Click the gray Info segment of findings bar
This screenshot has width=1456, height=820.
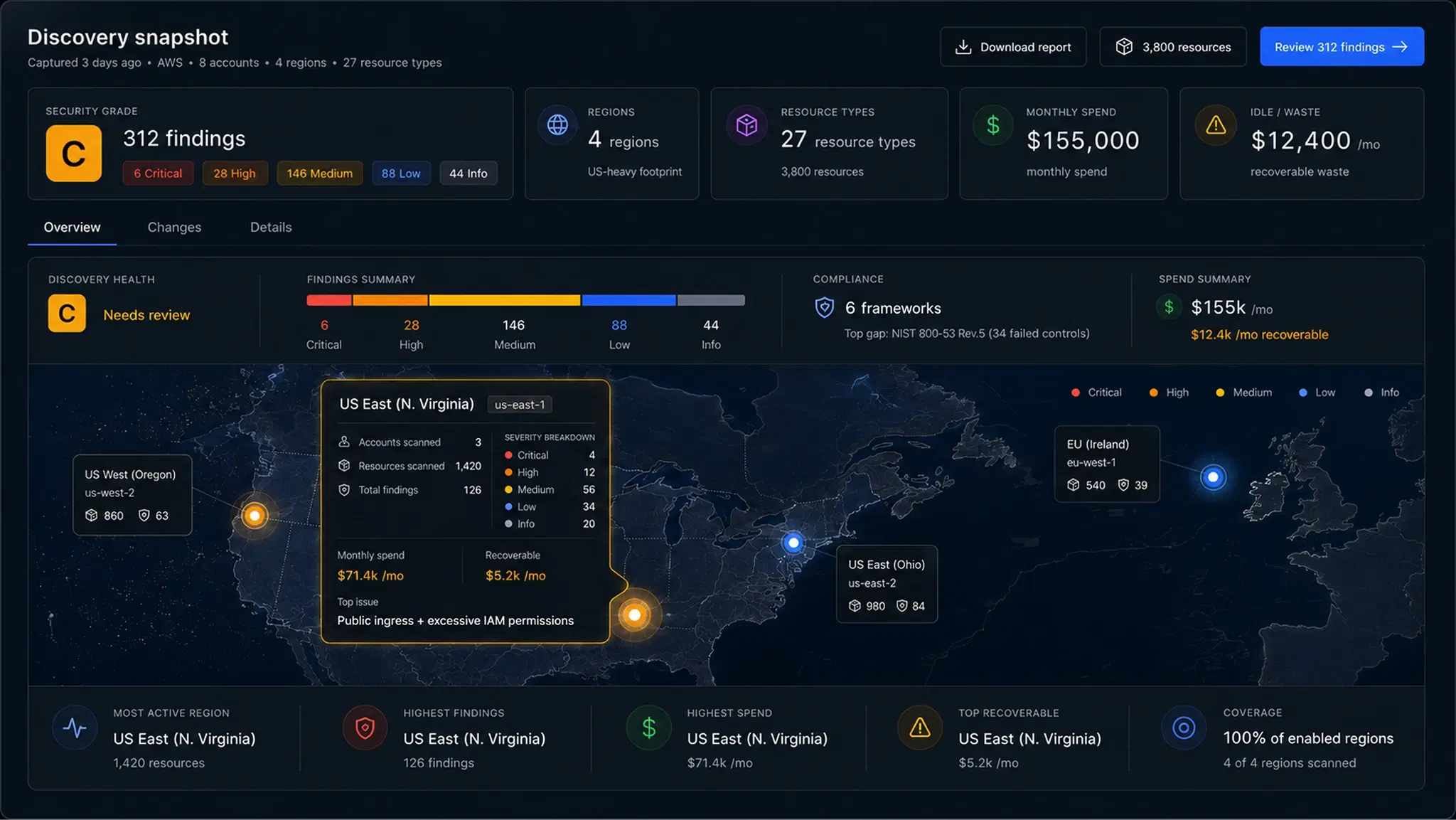[x=711, y=300]
